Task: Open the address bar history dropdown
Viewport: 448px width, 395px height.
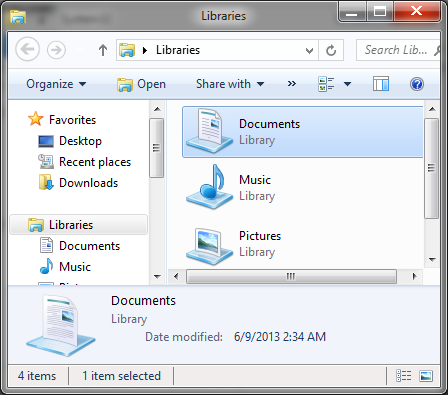Action: pos(309,50)
